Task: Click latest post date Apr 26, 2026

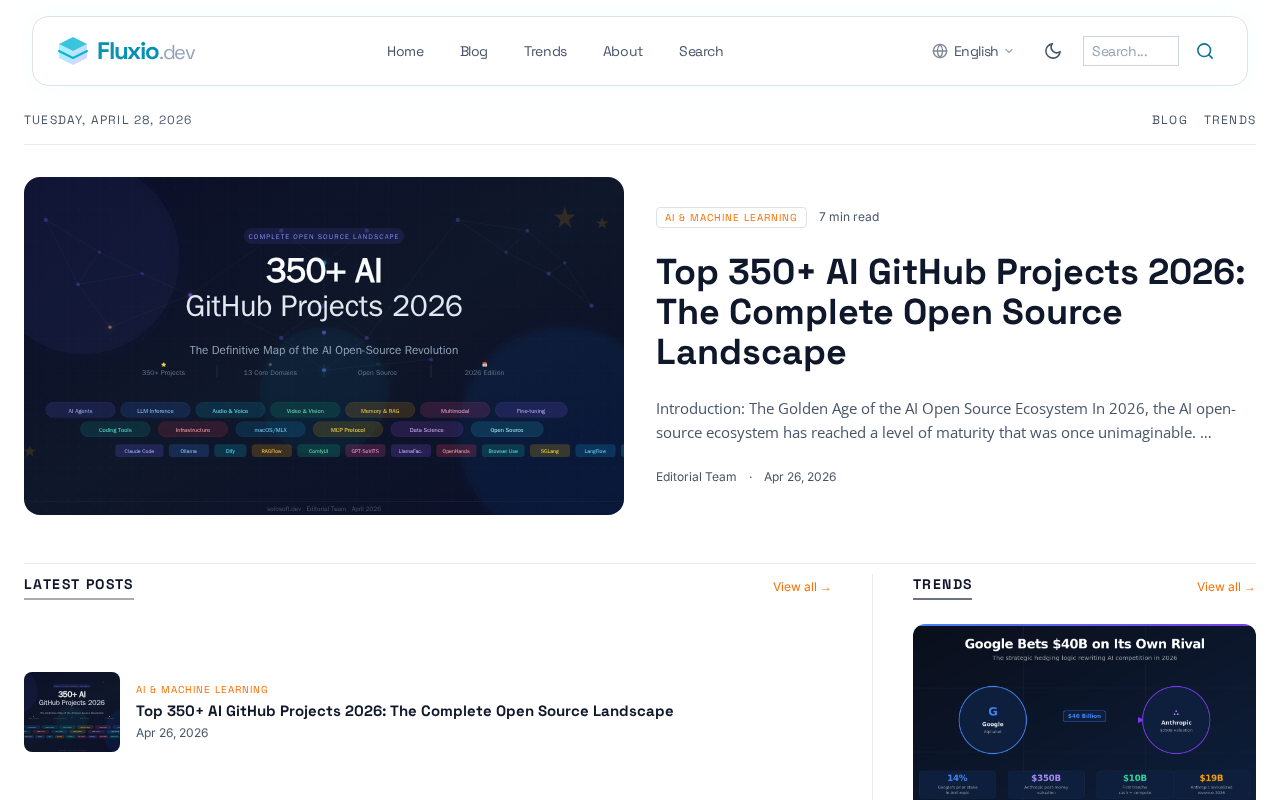Action: tap(172, 733)
